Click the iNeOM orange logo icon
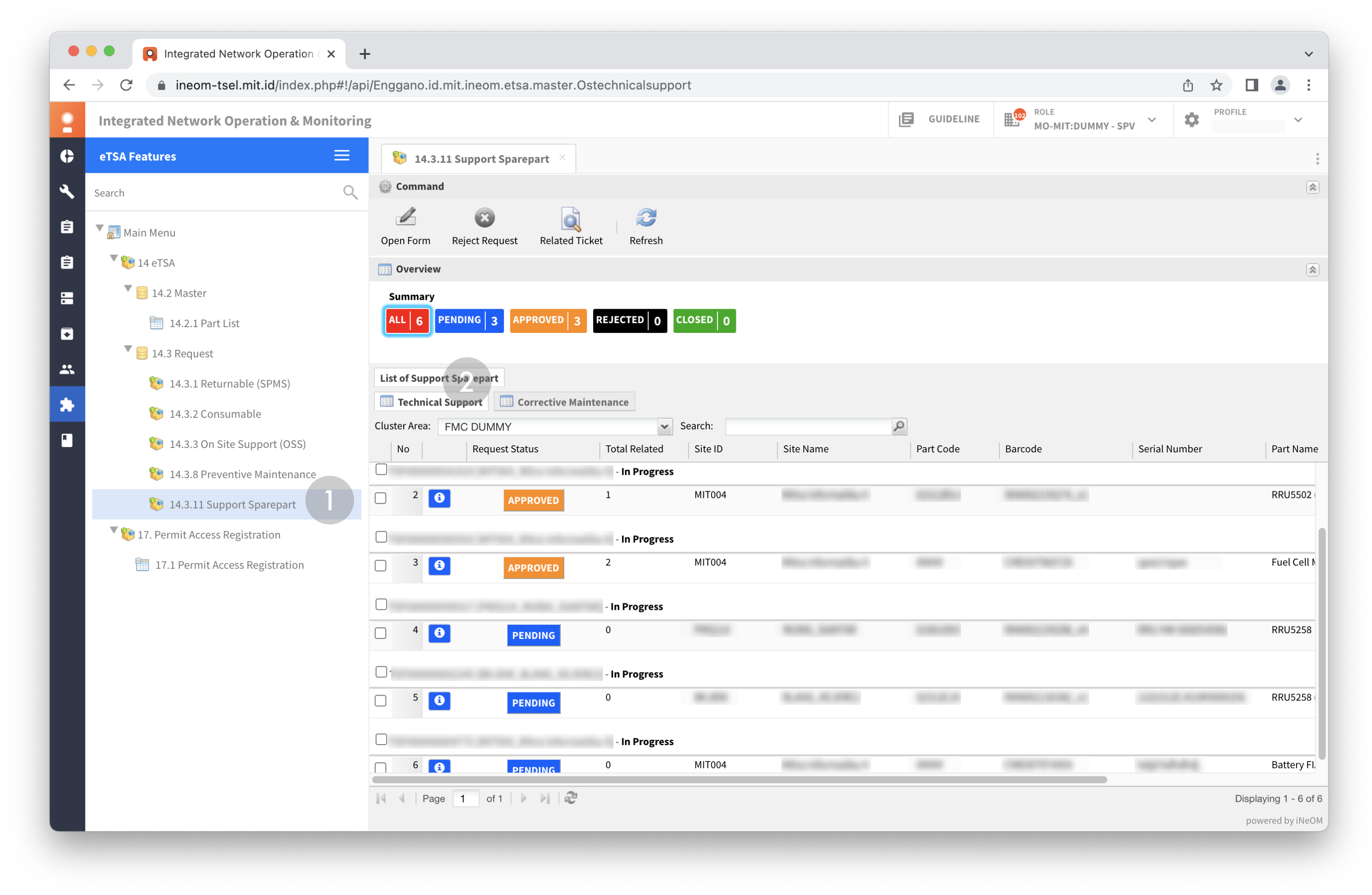The width and height of the screenshot is (1372, 895). coord(67,121)
